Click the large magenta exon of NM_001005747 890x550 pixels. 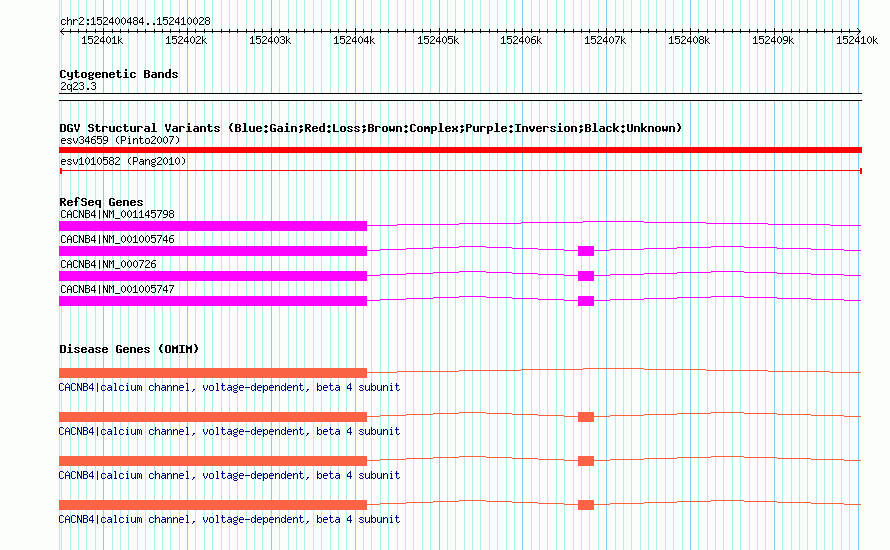[x=213, y=301]
